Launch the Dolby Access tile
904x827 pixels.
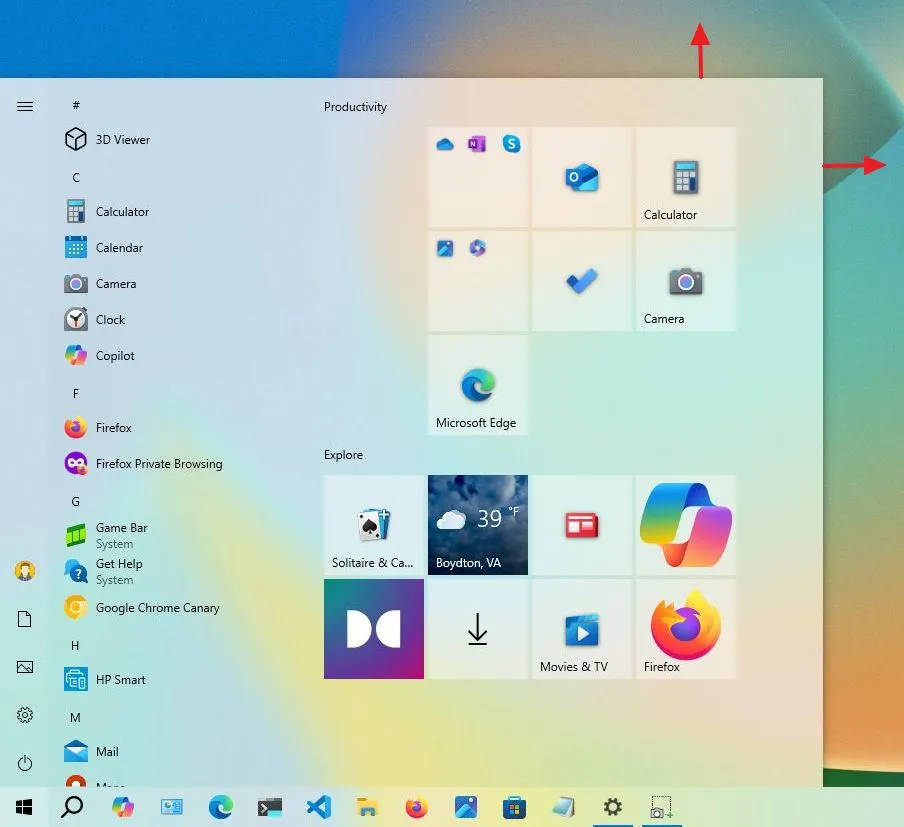click(373, 629)
